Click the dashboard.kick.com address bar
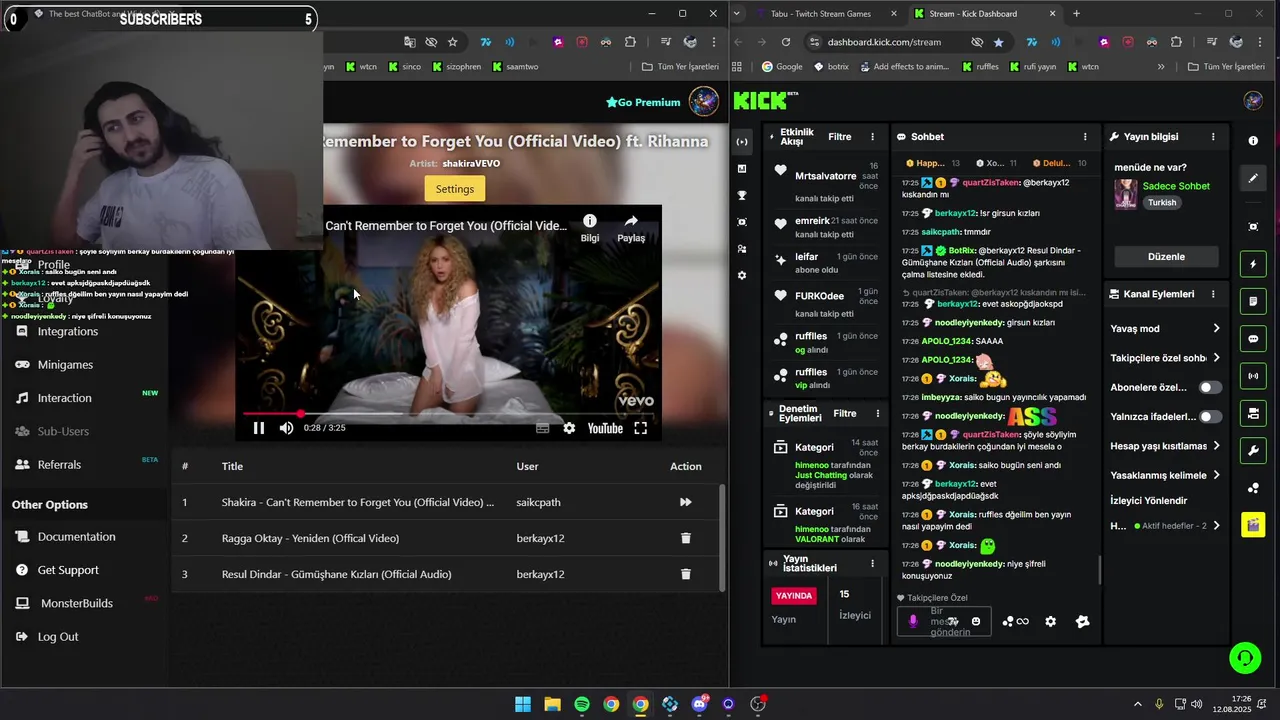 click(884, 42)
